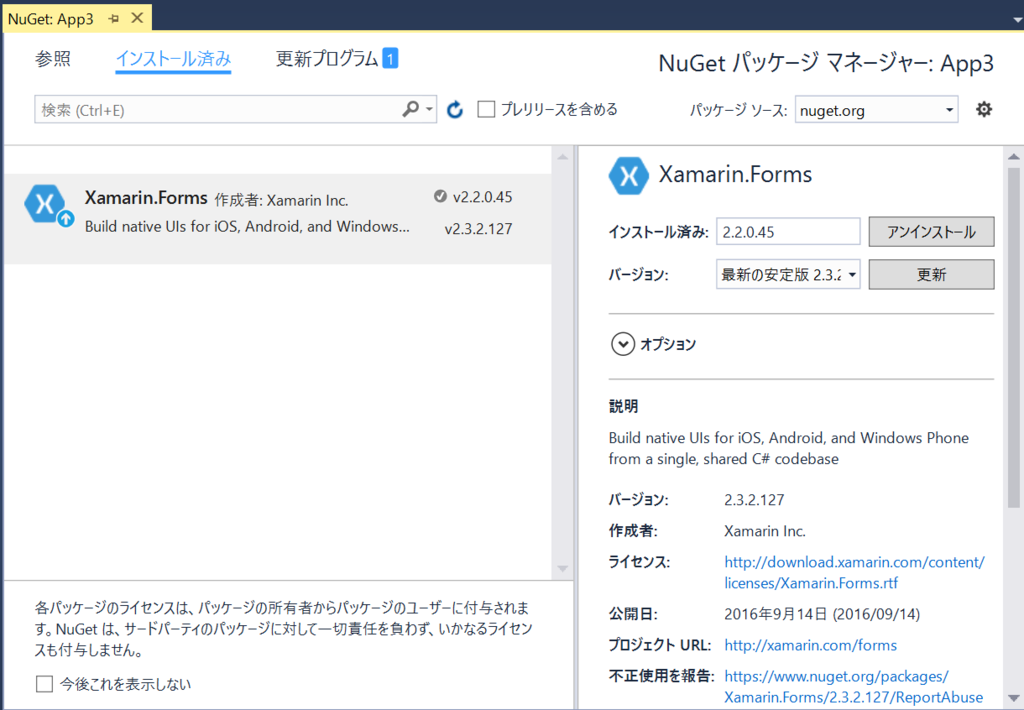Viewport: 1024px width, 710px height.
Task: Open NuGet settings gear icon
Action: (x=984, y=109)
